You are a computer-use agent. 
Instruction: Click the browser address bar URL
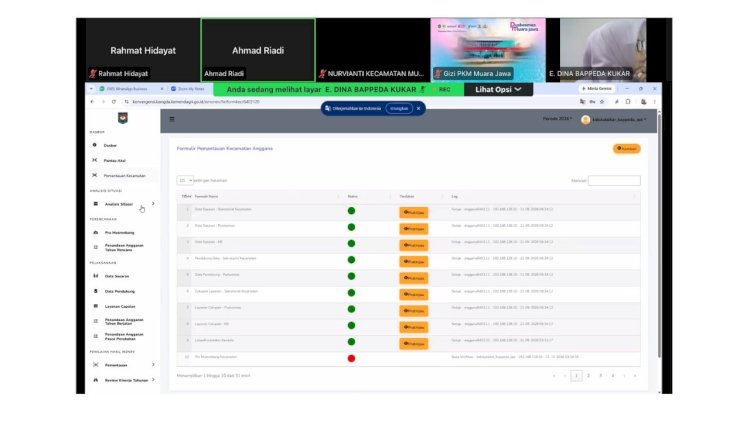(196, 102)
